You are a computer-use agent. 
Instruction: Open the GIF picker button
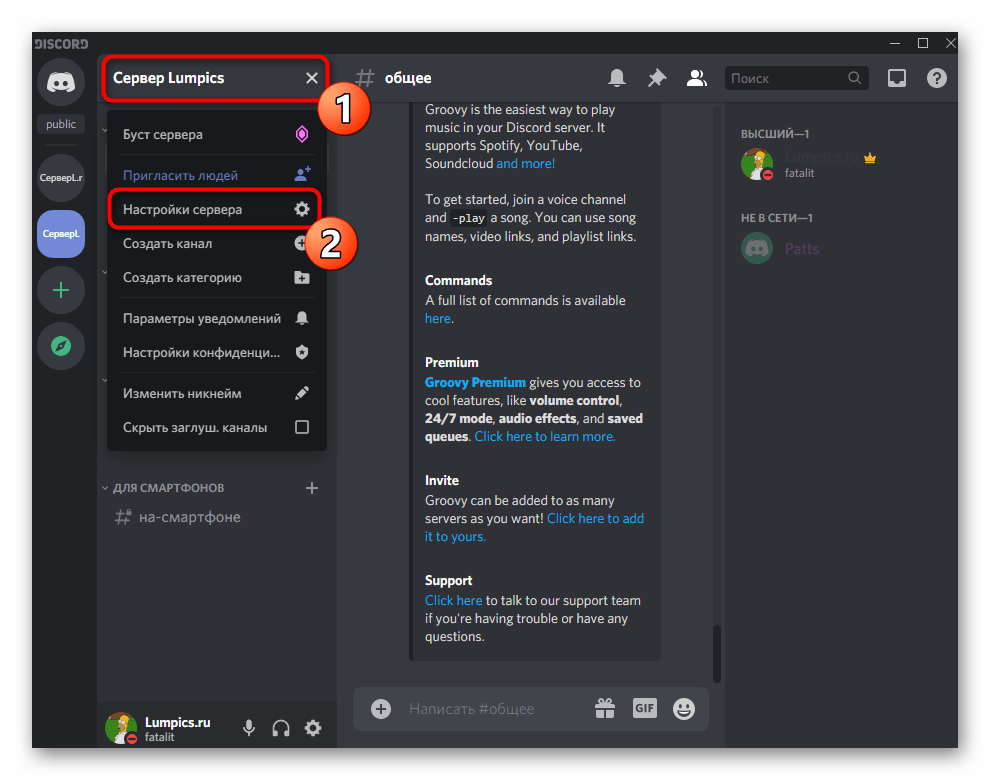click(x=644, y=708)
